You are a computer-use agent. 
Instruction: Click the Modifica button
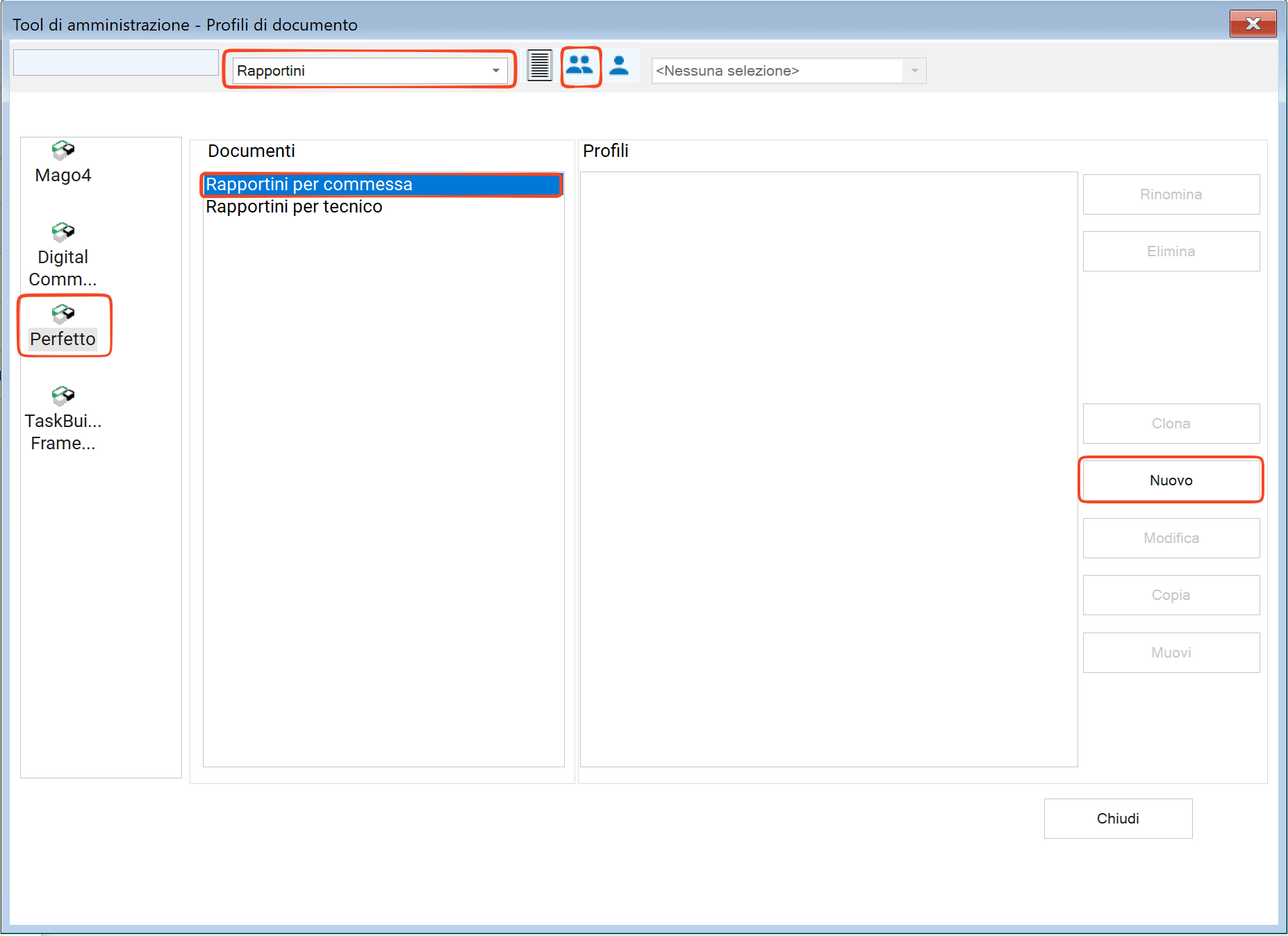pyautogui.click(x=1171, y=538)
